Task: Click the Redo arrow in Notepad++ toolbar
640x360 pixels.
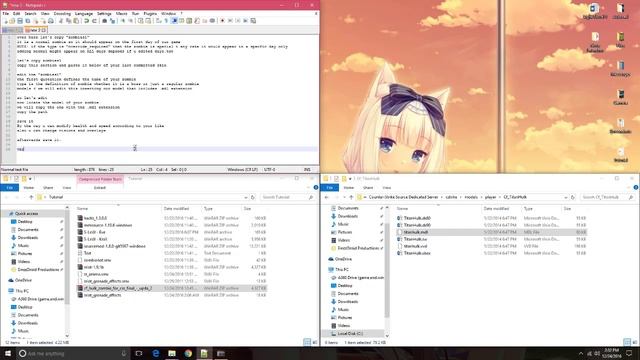Action: pyautogui.click(x=94, y=21)
